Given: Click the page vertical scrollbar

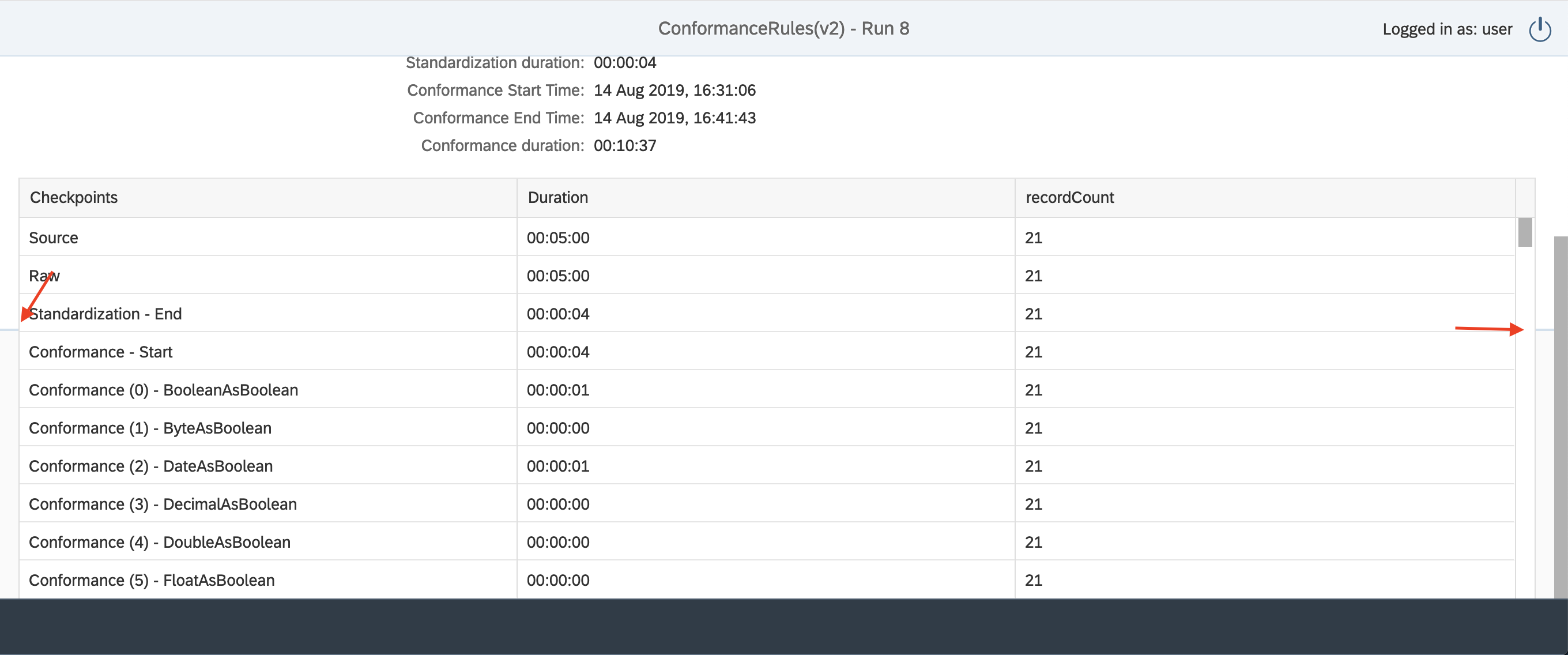Looking at the screenshot, I should (1561, 417).
